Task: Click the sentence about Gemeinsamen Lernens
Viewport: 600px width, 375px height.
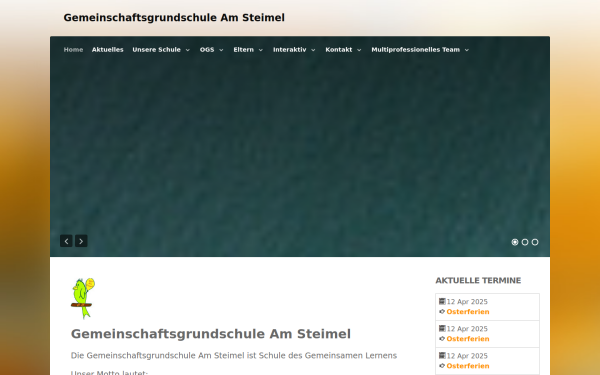Action: (x=234, y=355)
